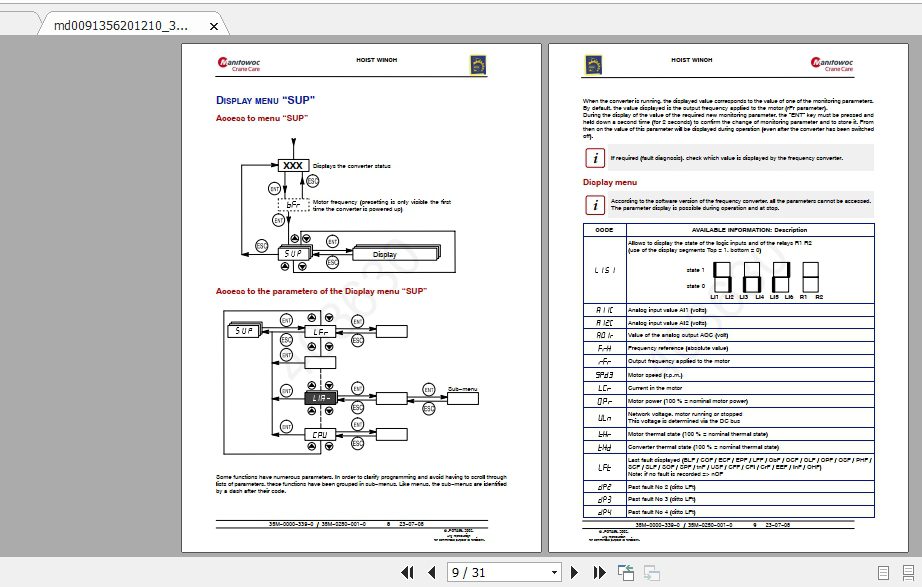Viewport: 922px width, 587px height.
Task: Close the md0091356201210_3... tab
Action: (214, 26)
